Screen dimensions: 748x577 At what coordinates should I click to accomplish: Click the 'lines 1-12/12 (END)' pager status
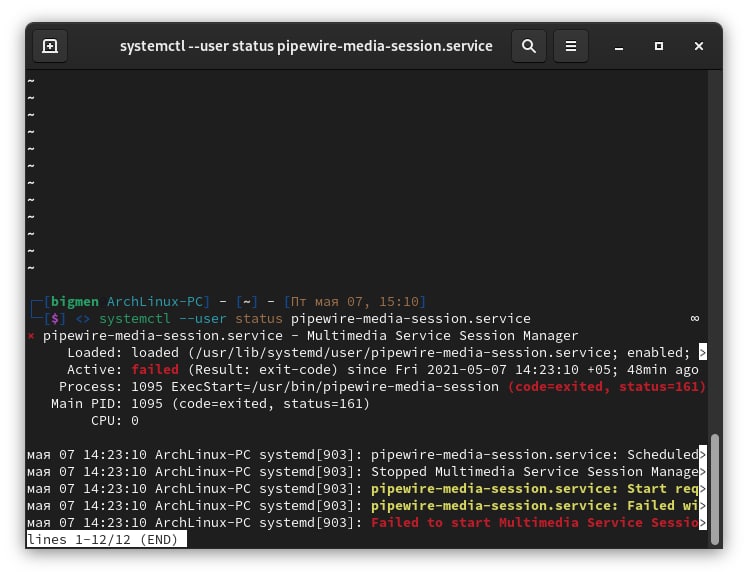coord(107,540)
